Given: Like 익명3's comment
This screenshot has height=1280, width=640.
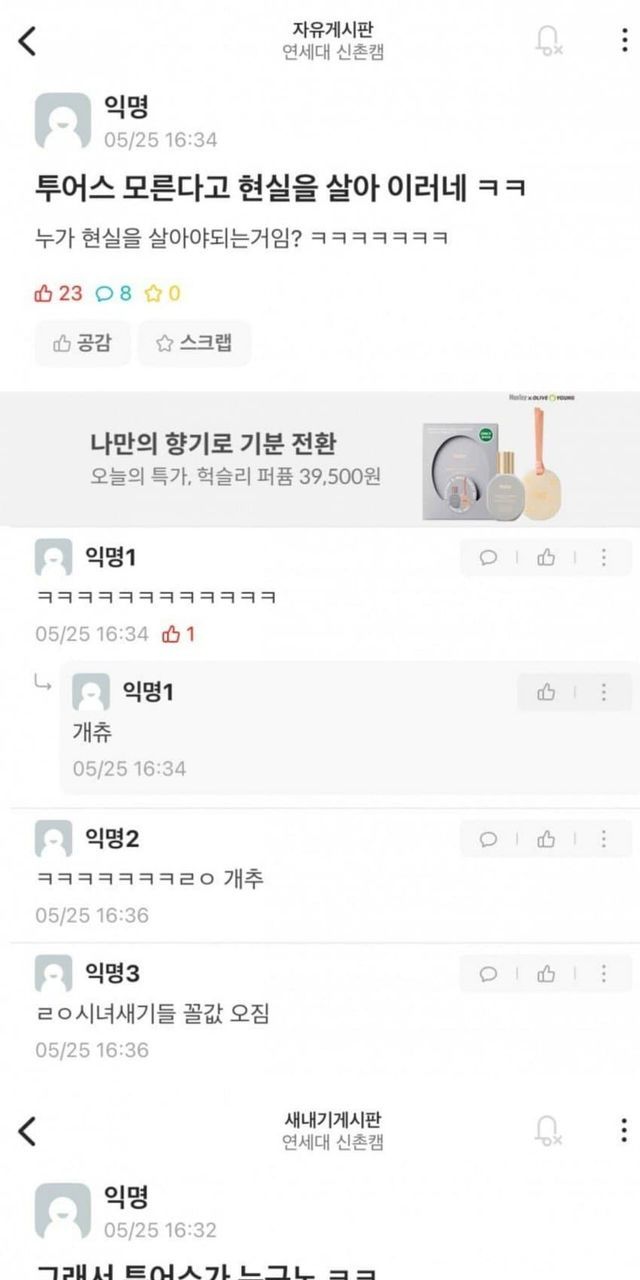Looking at the screenshot, I should point(546,973).
